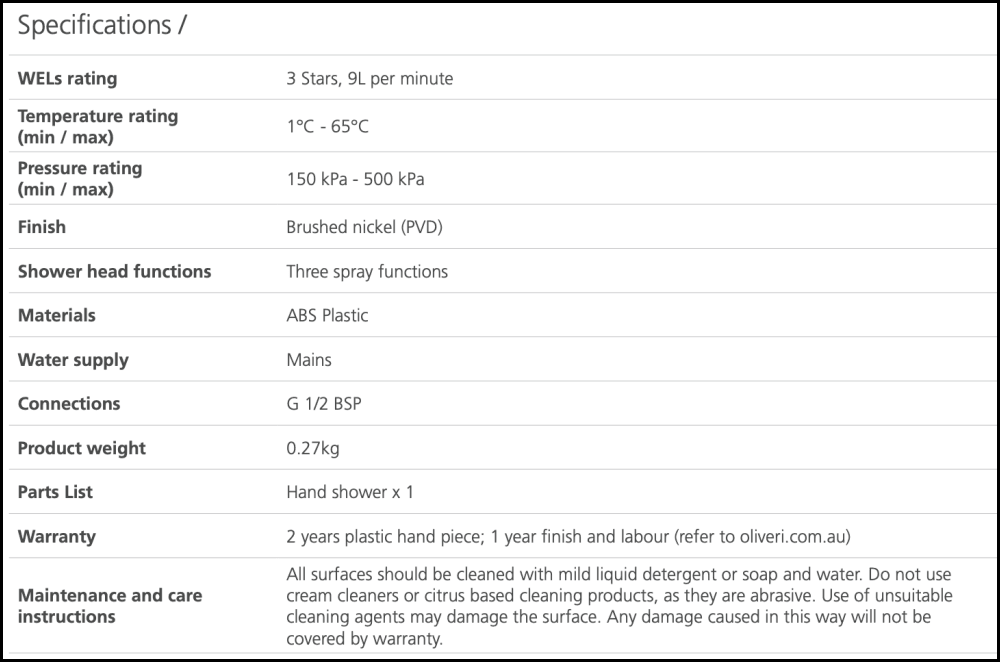The height and width of the screenshot is (662, 1000).
Task: Select the 0.27kg product weight value
Action: [313, 447]
